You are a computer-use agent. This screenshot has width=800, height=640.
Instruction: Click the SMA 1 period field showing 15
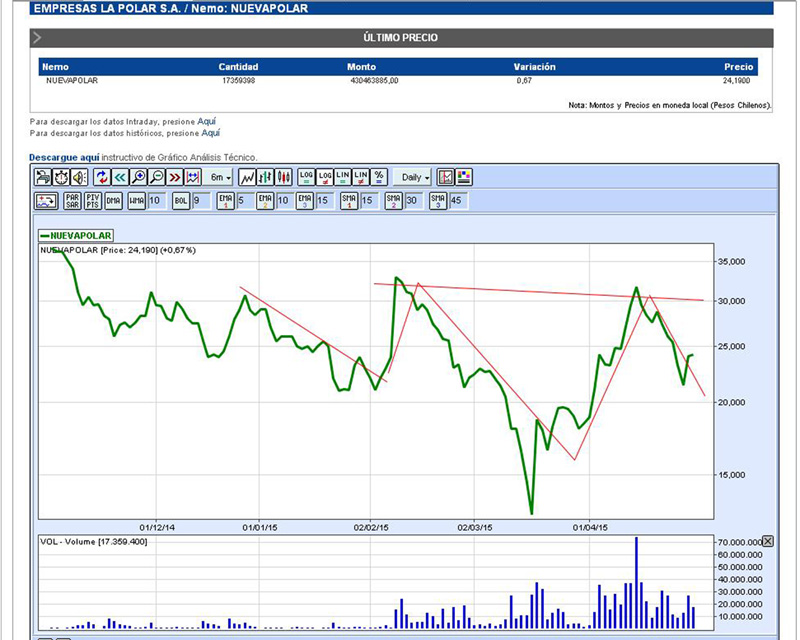369,201
